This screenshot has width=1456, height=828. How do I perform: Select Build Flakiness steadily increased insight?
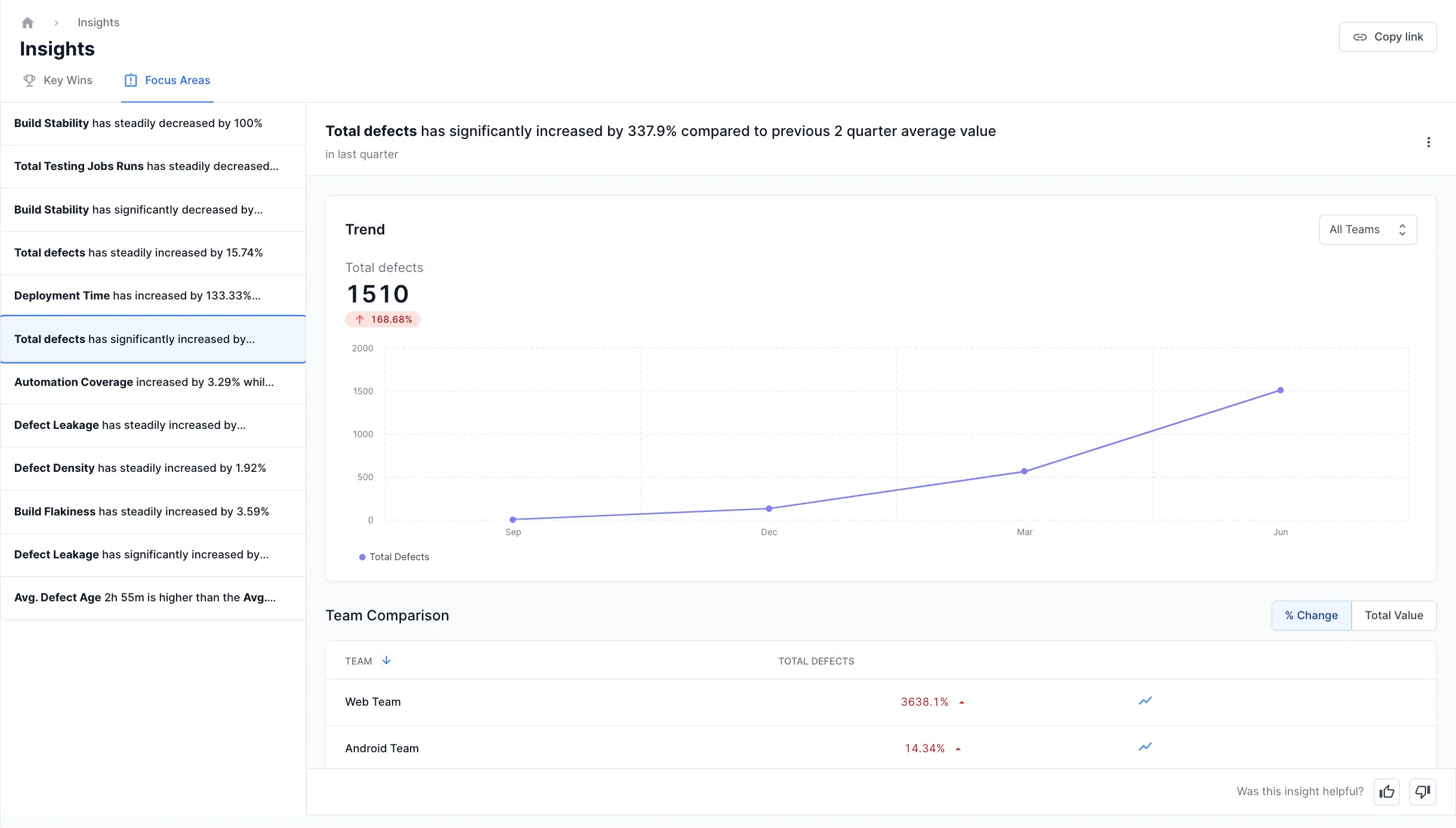point(141,512)
